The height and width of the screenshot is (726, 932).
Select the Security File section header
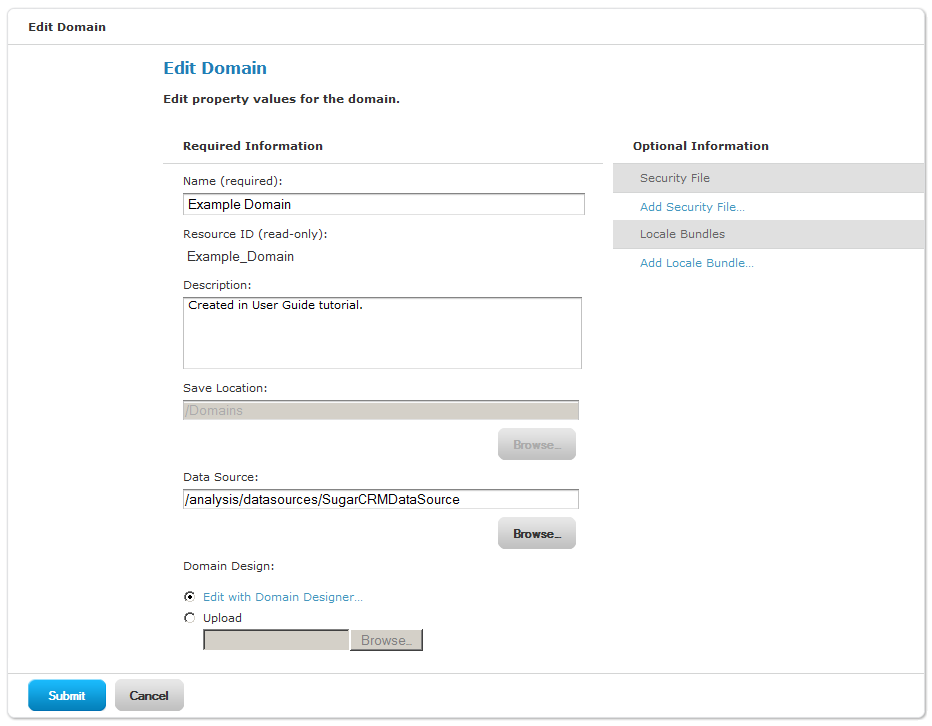(x=769, y=178)
